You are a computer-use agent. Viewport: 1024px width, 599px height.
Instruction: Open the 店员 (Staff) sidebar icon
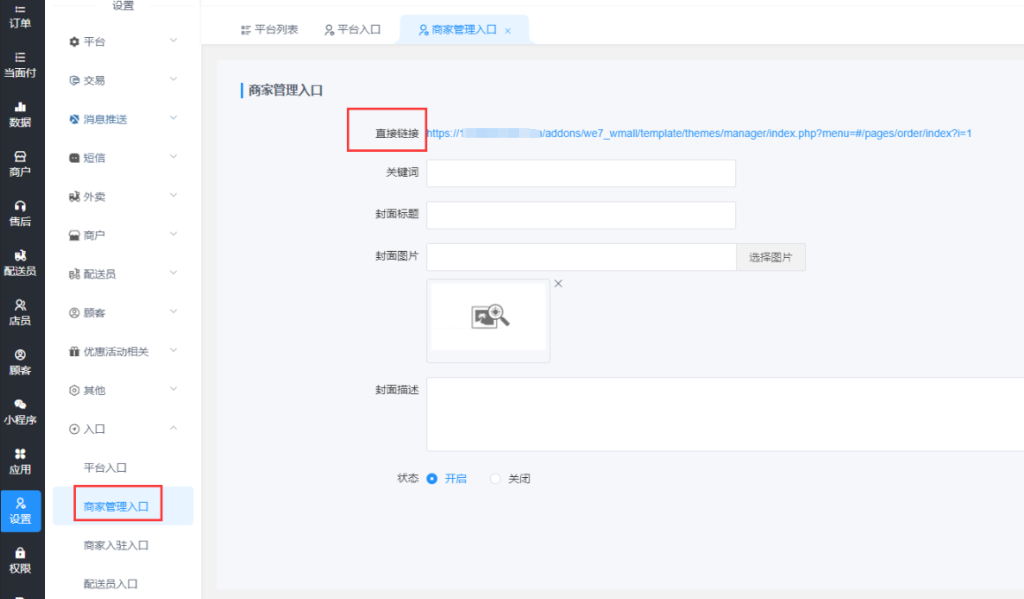[20, 311]
